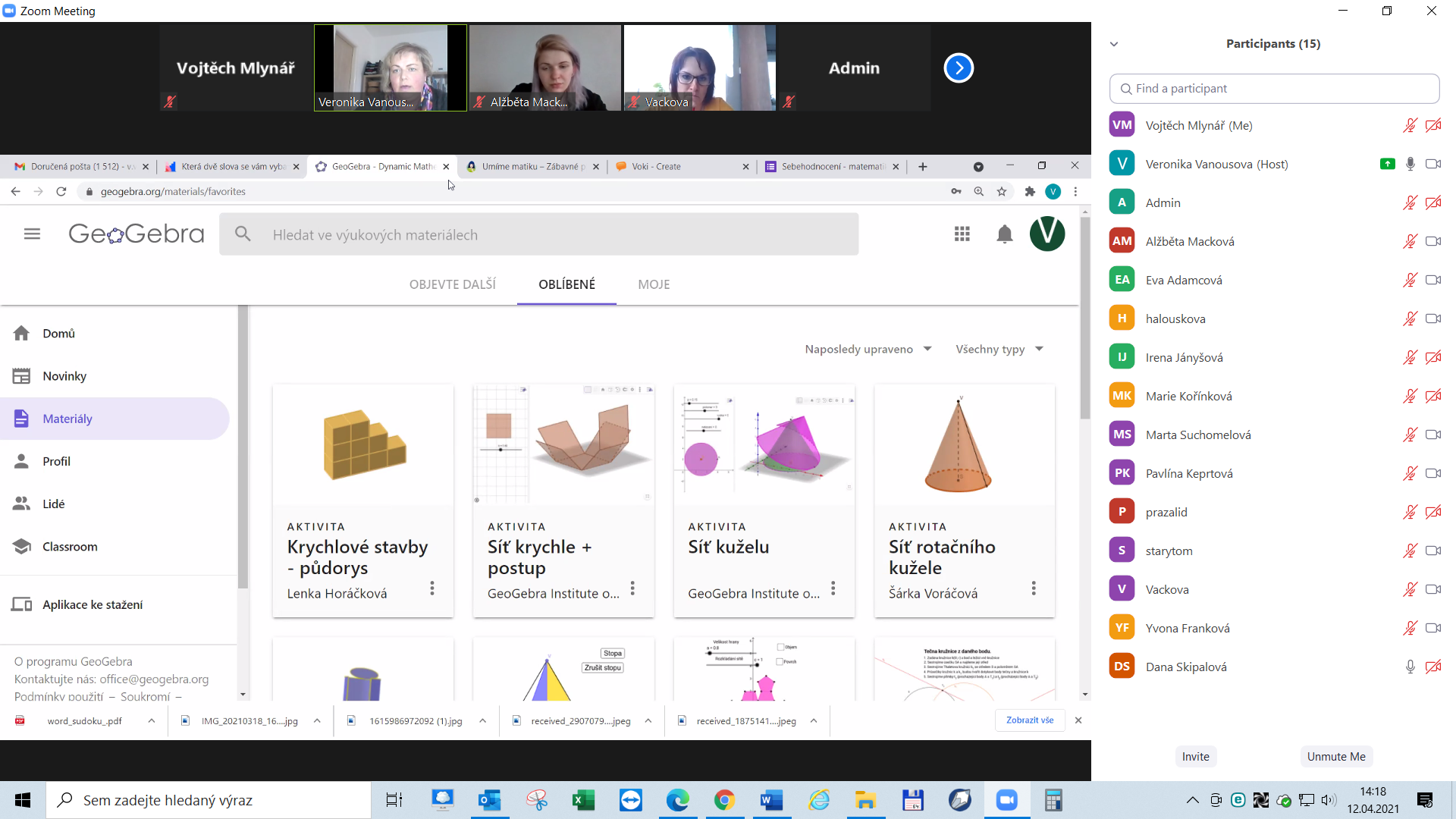The image size is (1456, 819).
Task: Open the GeoGebra notifications bell
Action: (1005, 234)
